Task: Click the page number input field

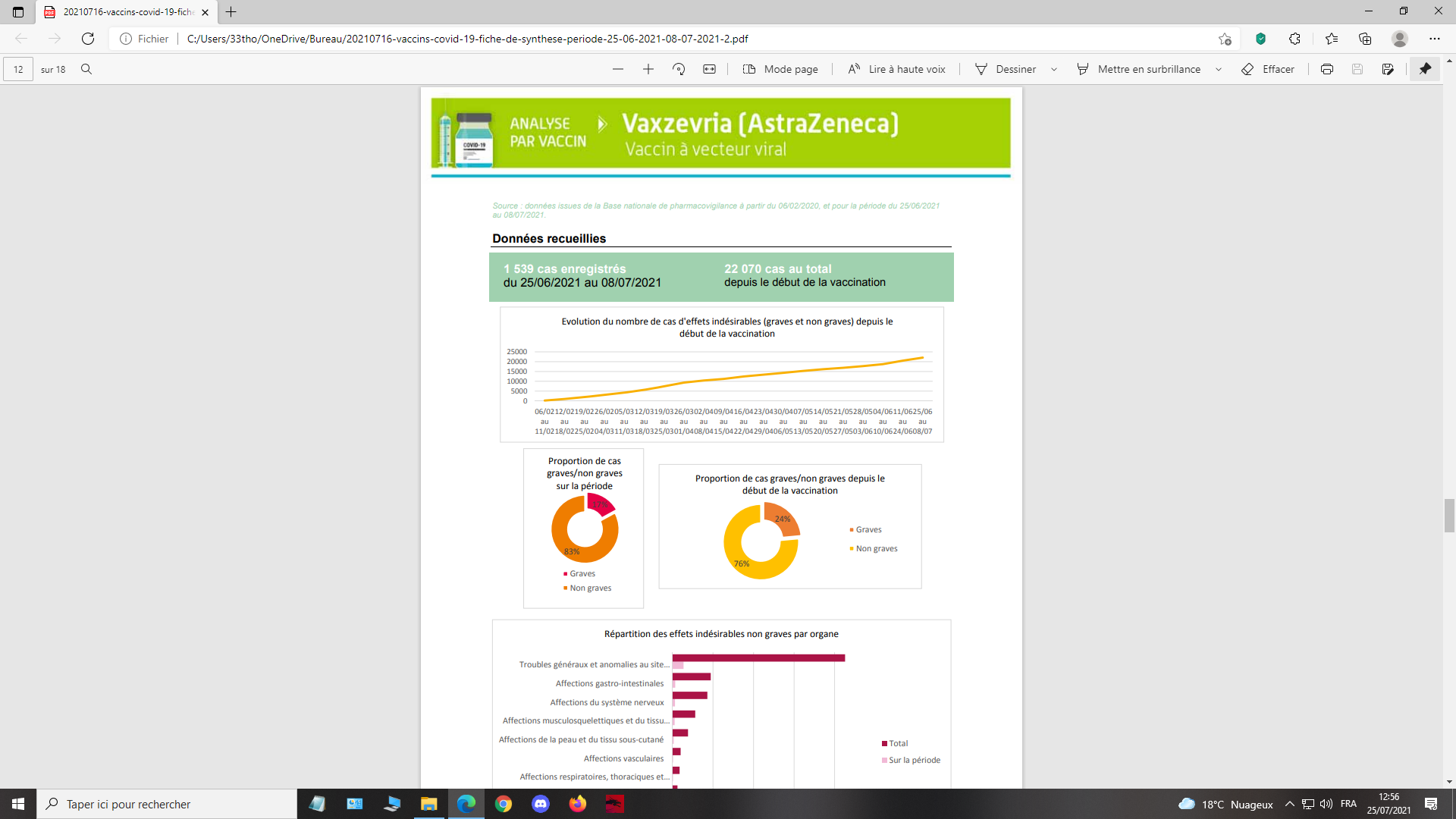Action: tap(18, 69)
